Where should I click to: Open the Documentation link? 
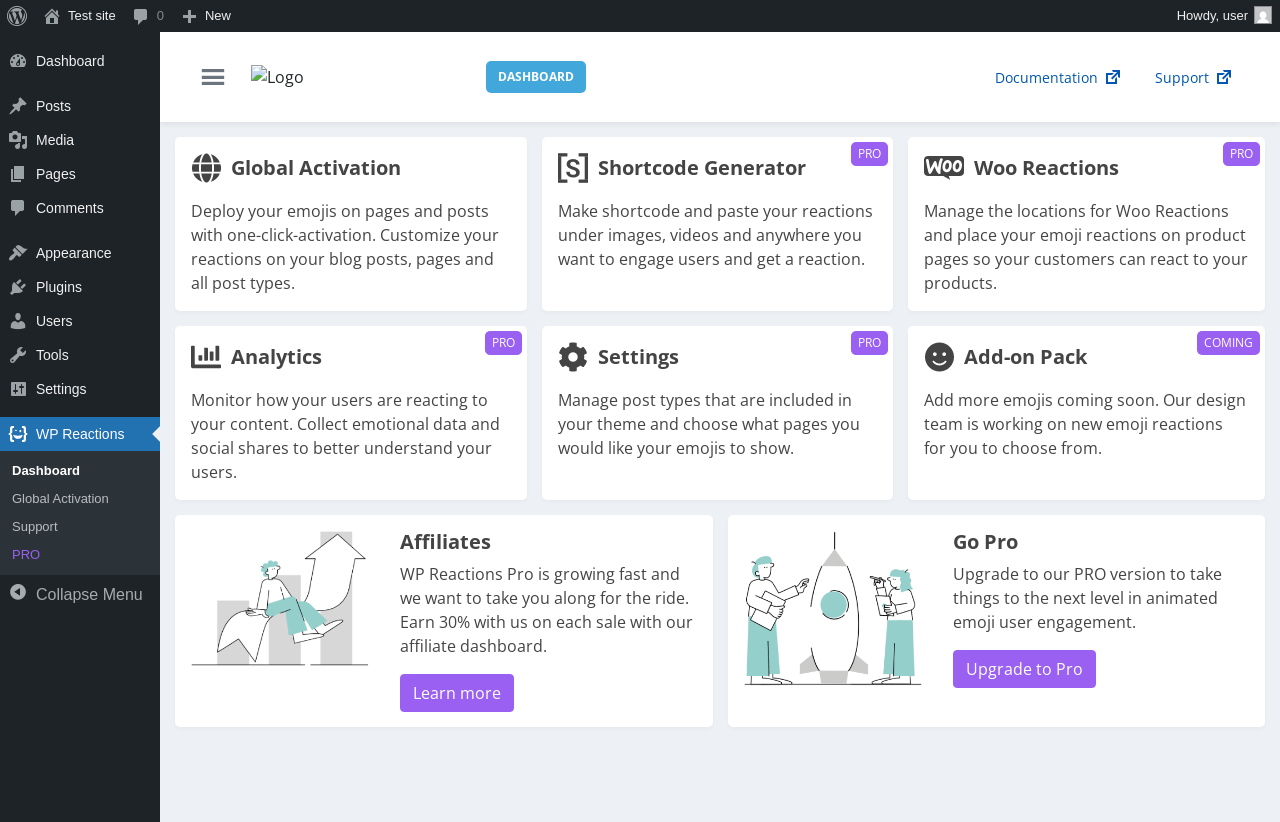(x=1057, y=77)
